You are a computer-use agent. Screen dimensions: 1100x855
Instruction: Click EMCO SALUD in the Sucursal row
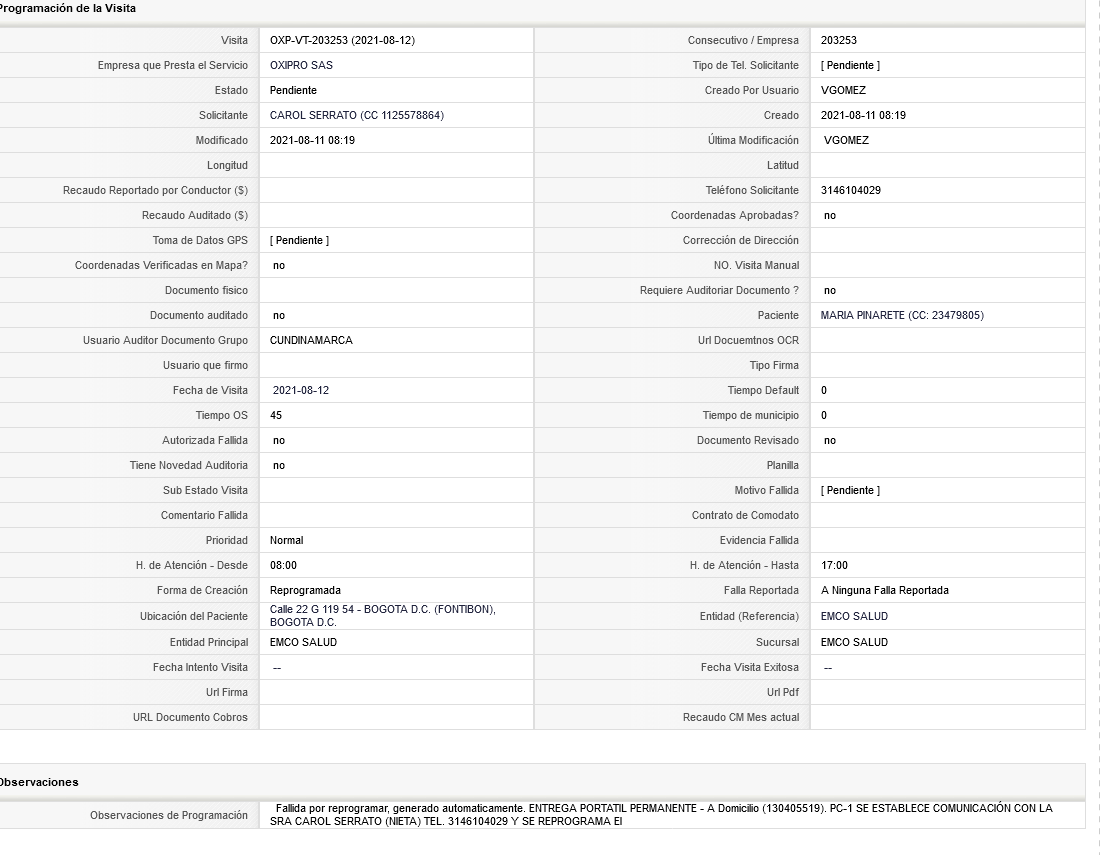[854, 642]
